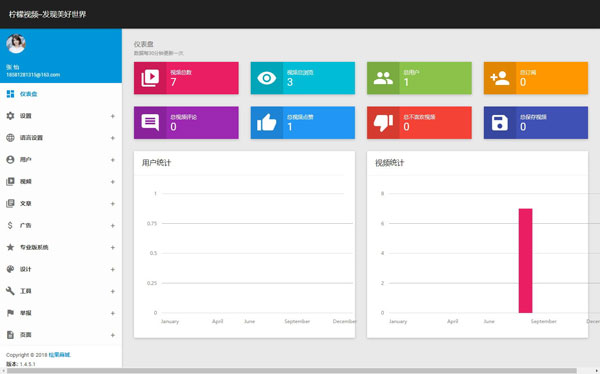
Task: Open the palette design menu item
Action: (x=61, y=269)
